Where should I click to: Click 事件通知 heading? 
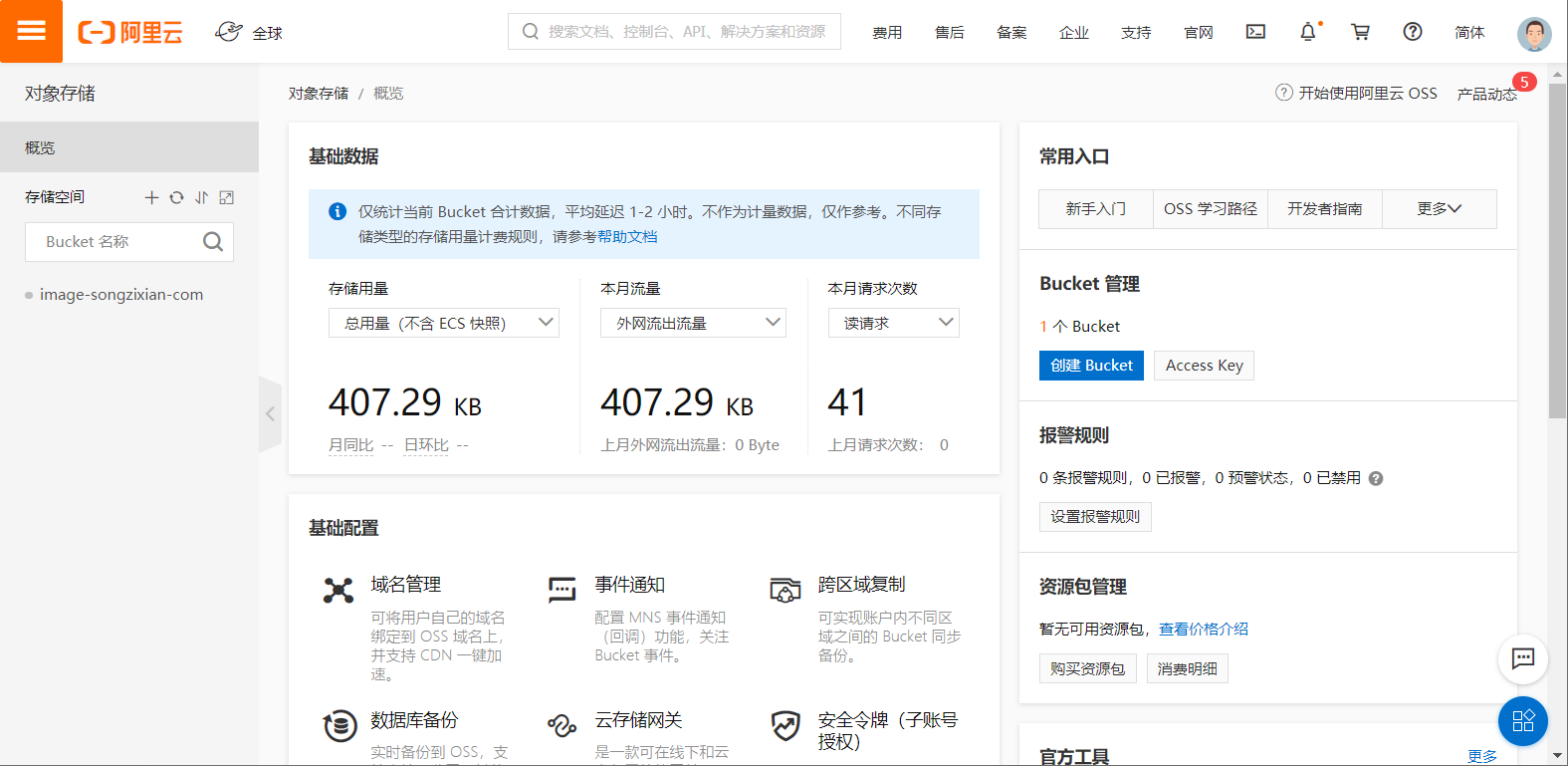tap(630, 585)
